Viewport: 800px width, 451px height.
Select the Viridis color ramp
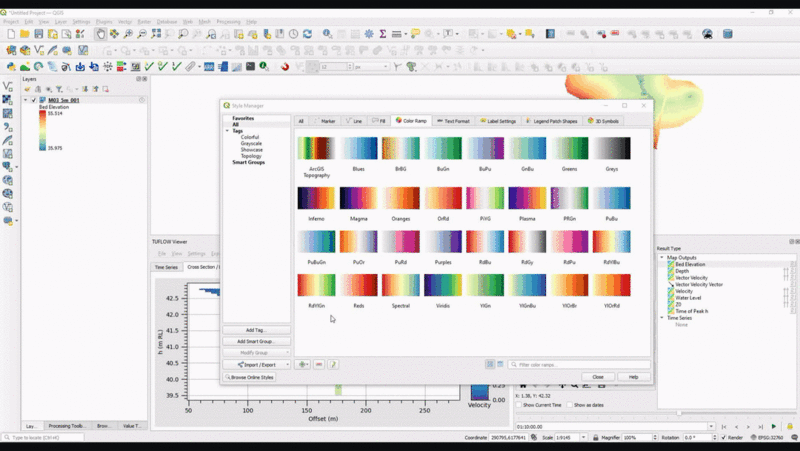tap(442, 285)
